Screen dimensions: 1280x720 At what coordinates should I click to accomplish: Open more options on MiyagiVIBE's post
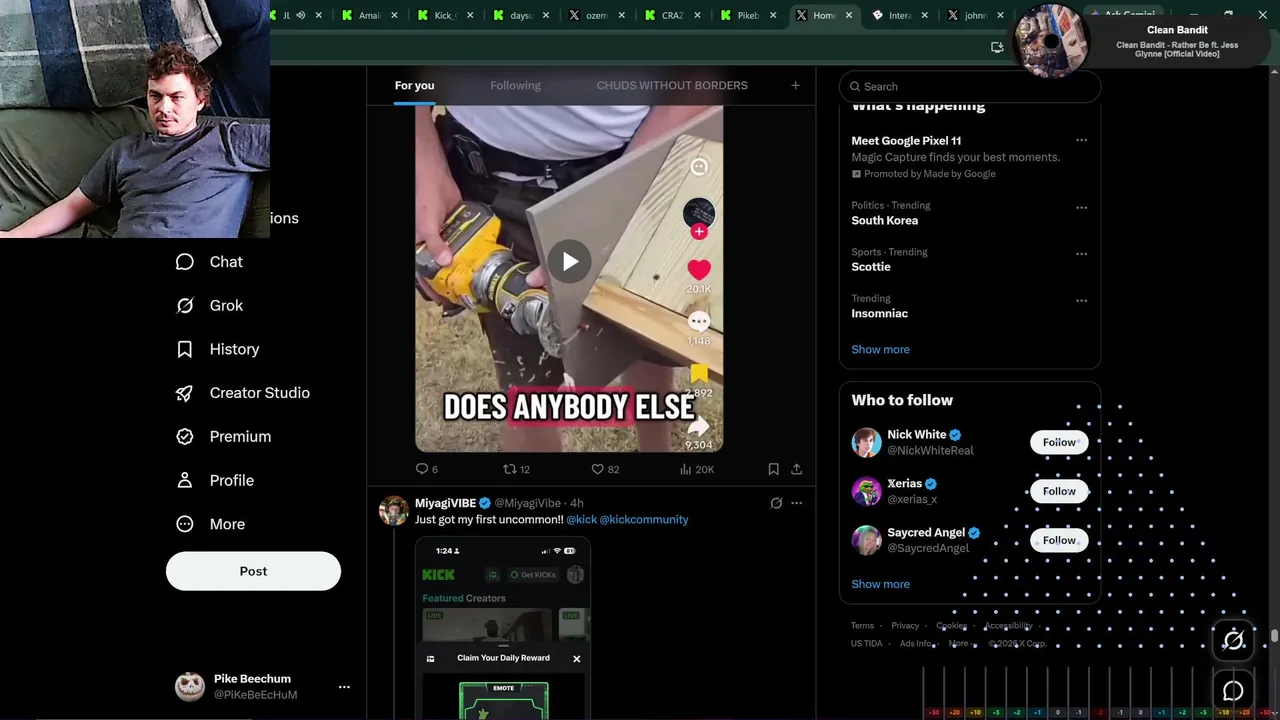(797, 503)
